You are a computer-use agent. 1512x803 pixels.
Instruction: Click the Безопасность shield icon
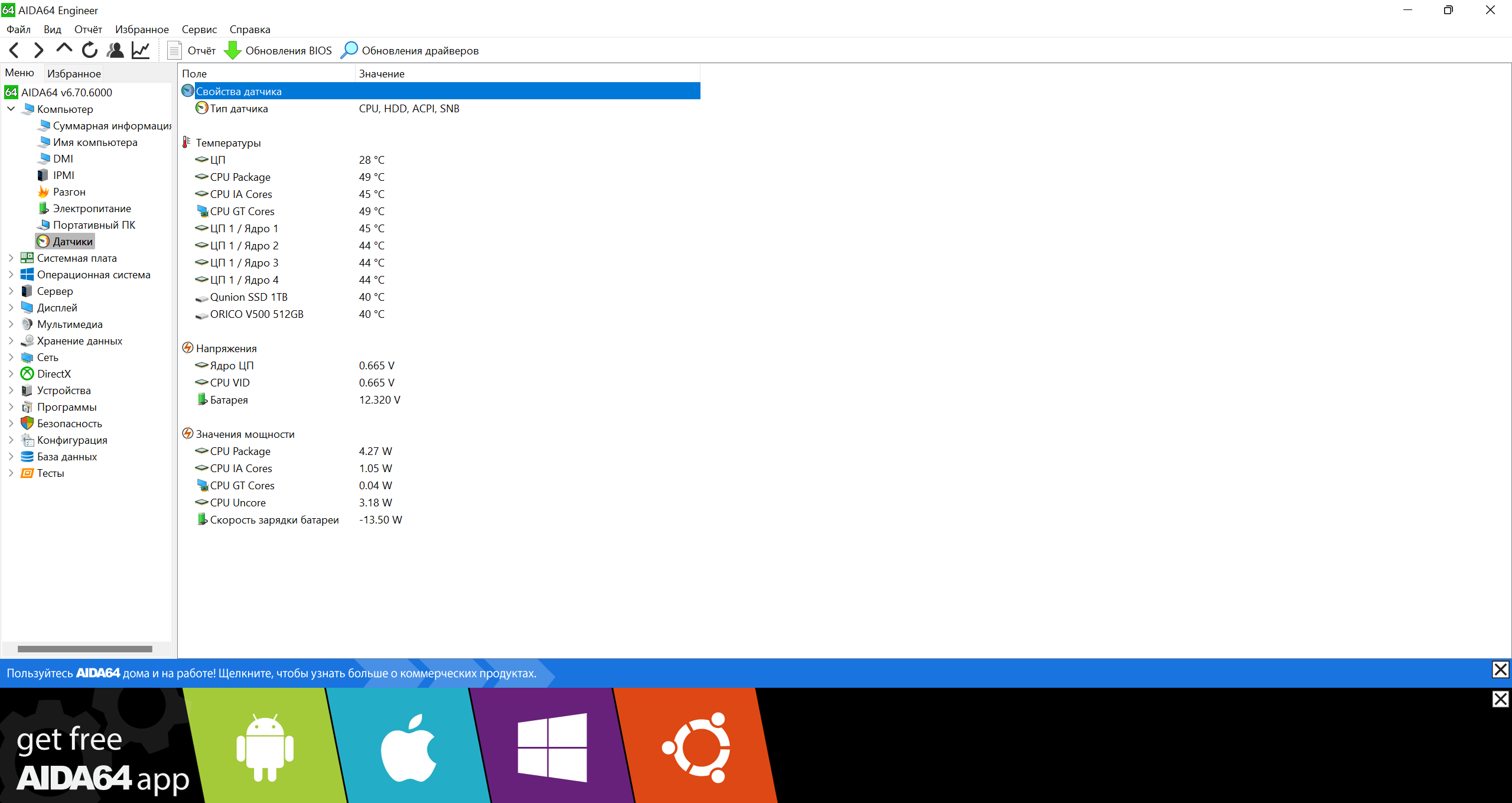point(27,423)
